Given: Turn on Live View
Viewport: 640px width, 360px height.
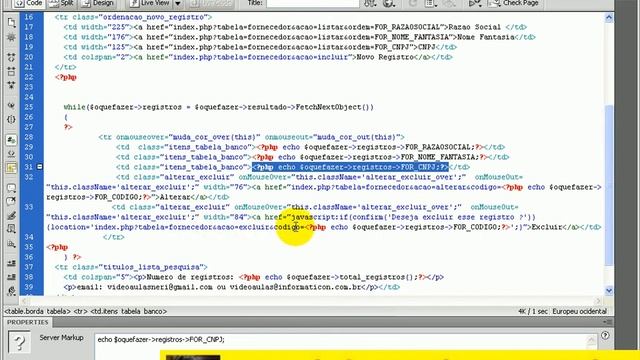Looking at the screenshot, I should (x=150, y=3).
